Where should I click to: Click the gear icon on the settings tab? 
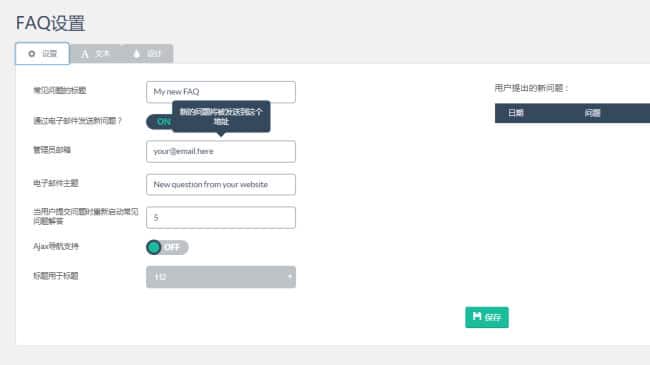point(32,54)
